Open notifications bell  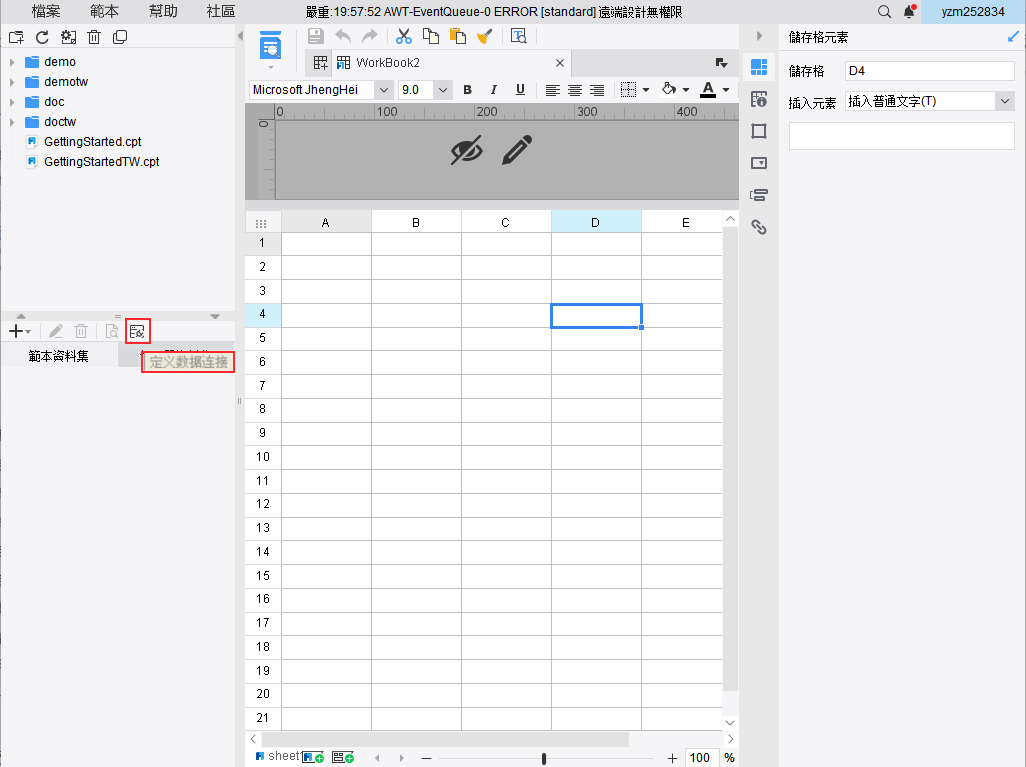[910, 12]
